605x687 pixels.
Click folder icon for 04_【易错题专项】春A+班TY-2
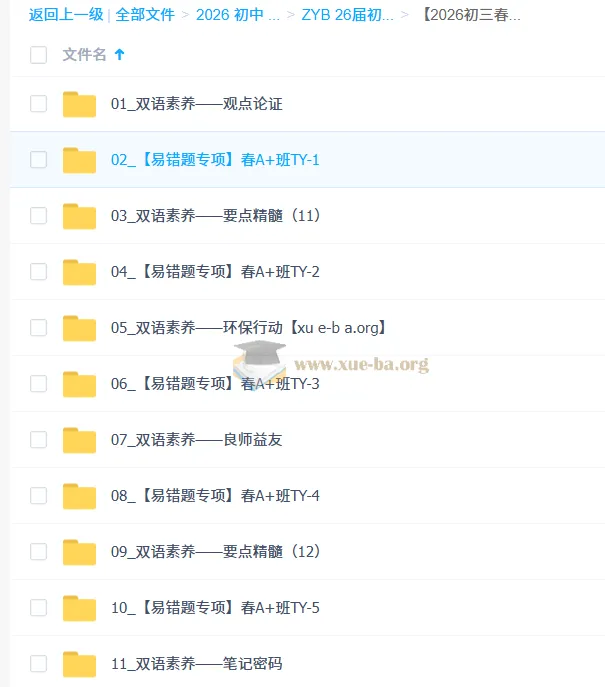pos(79,272)
